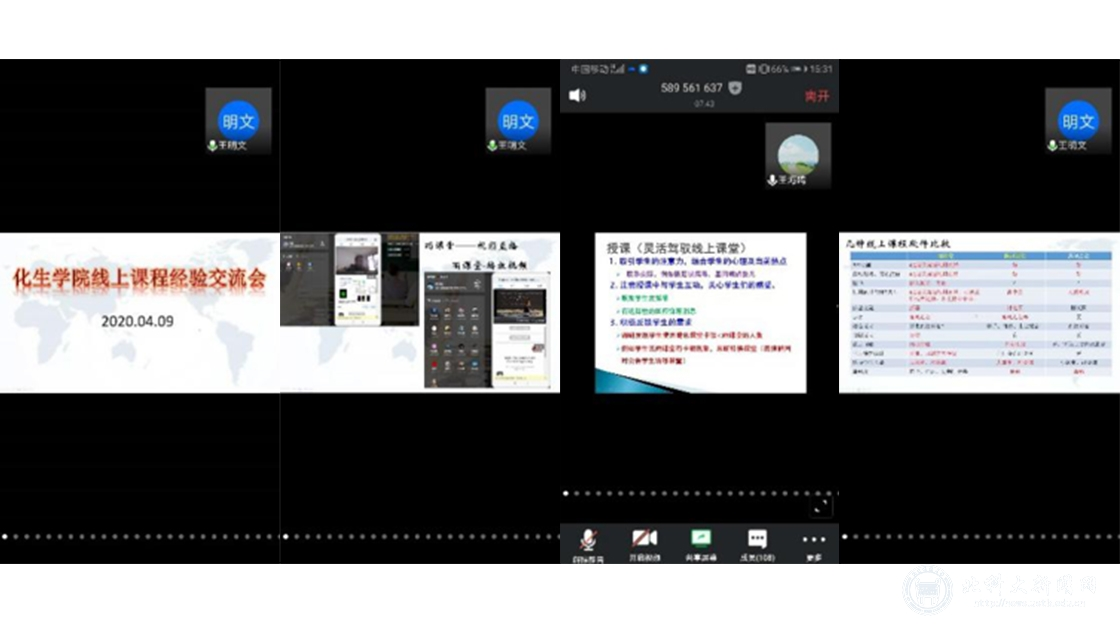Open the members list (108)
This screenshot has height=630, width=1120.
click(757, 542)
